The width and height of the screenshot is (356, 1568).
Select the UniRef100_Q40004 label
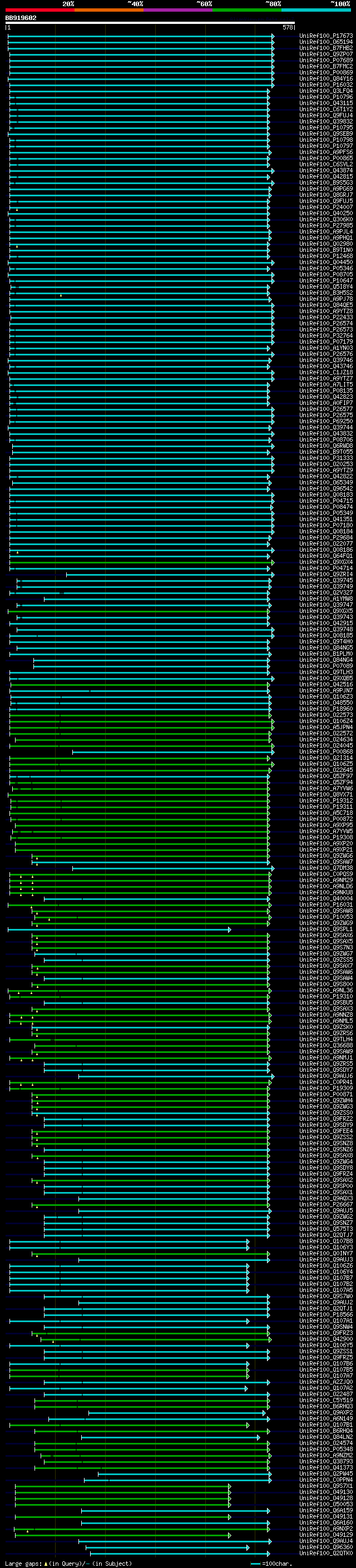pos(326,898)
